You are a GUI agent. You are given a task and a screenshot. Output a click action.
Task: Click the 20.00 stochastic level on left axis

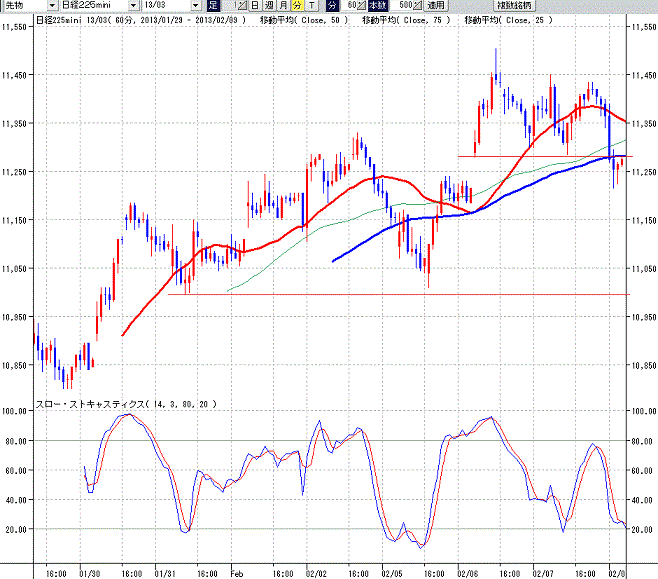point(16,529)
